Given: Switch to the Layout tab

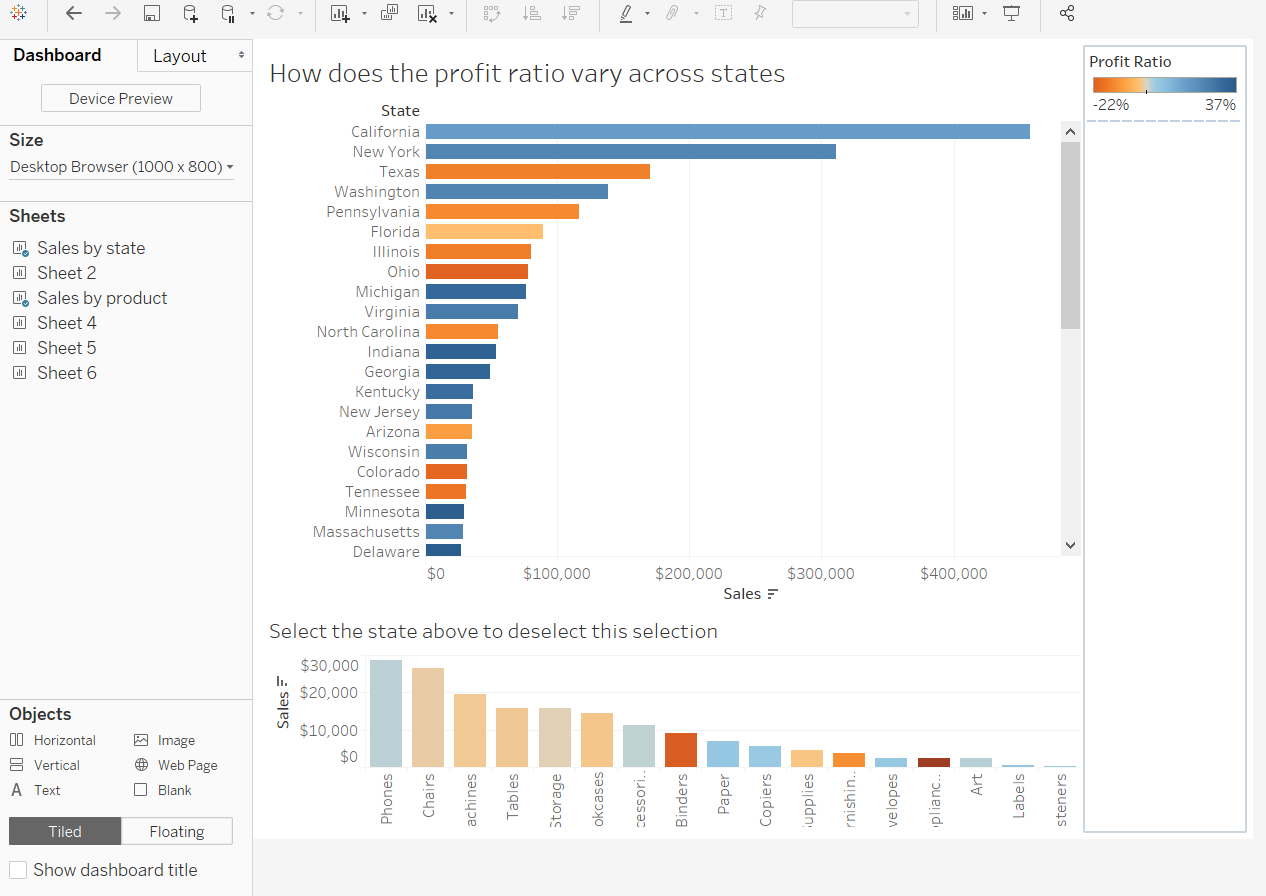Looking at the screenshot, I should [x=180, y=56].
